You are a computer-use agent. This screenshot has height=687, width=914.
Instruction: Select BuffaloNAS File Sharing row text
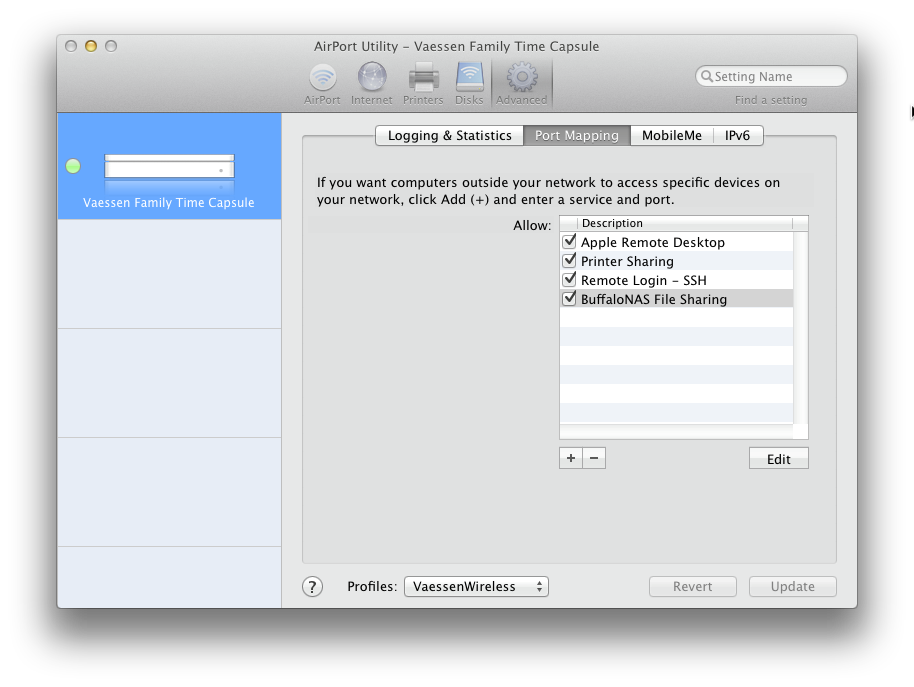pyautogui.click(x=653, y=299)
